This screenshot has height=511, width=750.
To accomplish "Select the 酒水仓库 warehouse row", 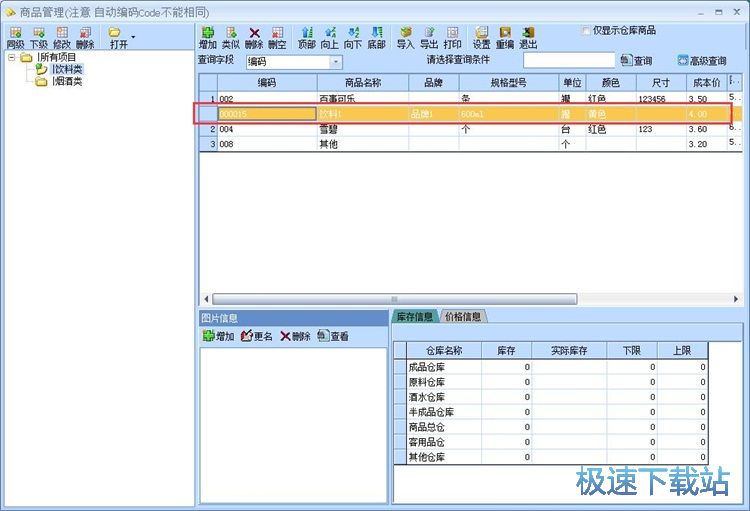I will [551, 397].
